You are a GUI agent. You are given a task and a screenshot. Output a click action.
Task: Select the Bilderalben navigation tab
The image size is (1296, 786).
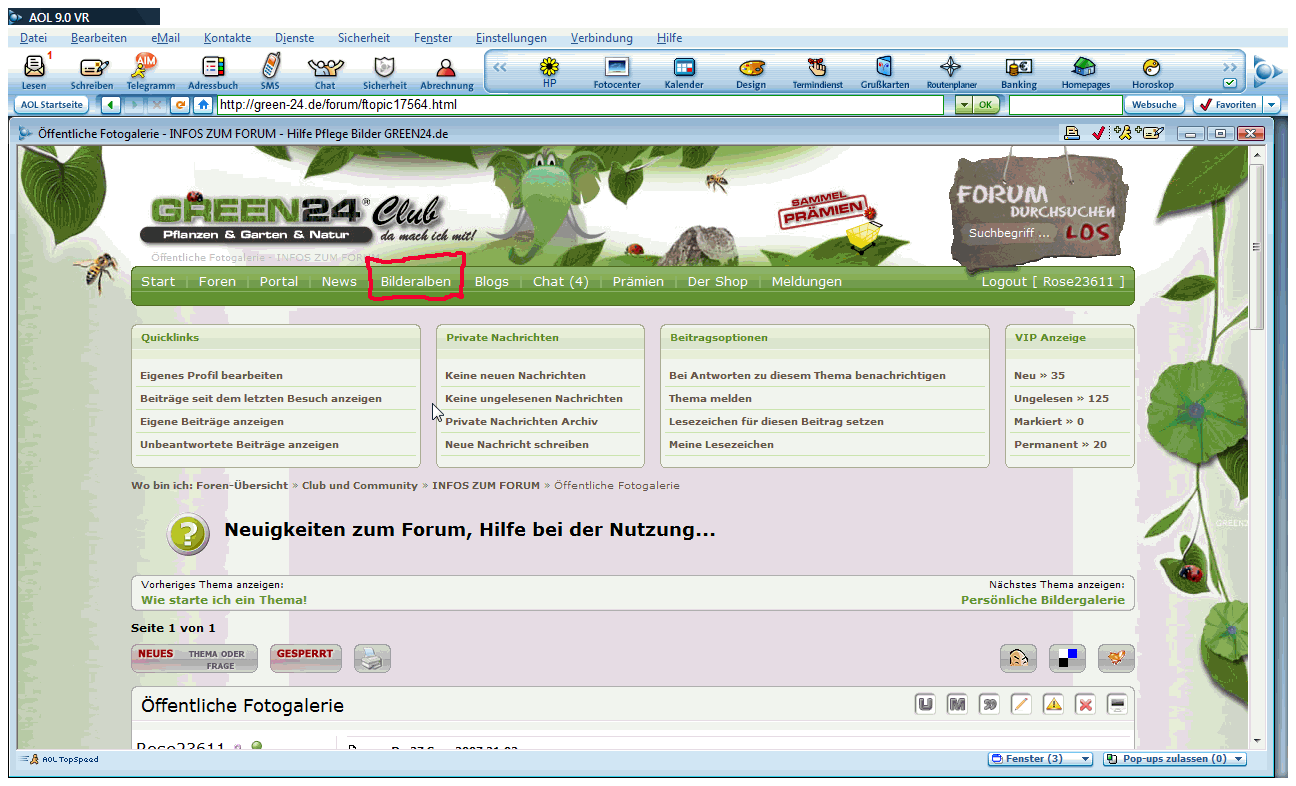point(415,282)
